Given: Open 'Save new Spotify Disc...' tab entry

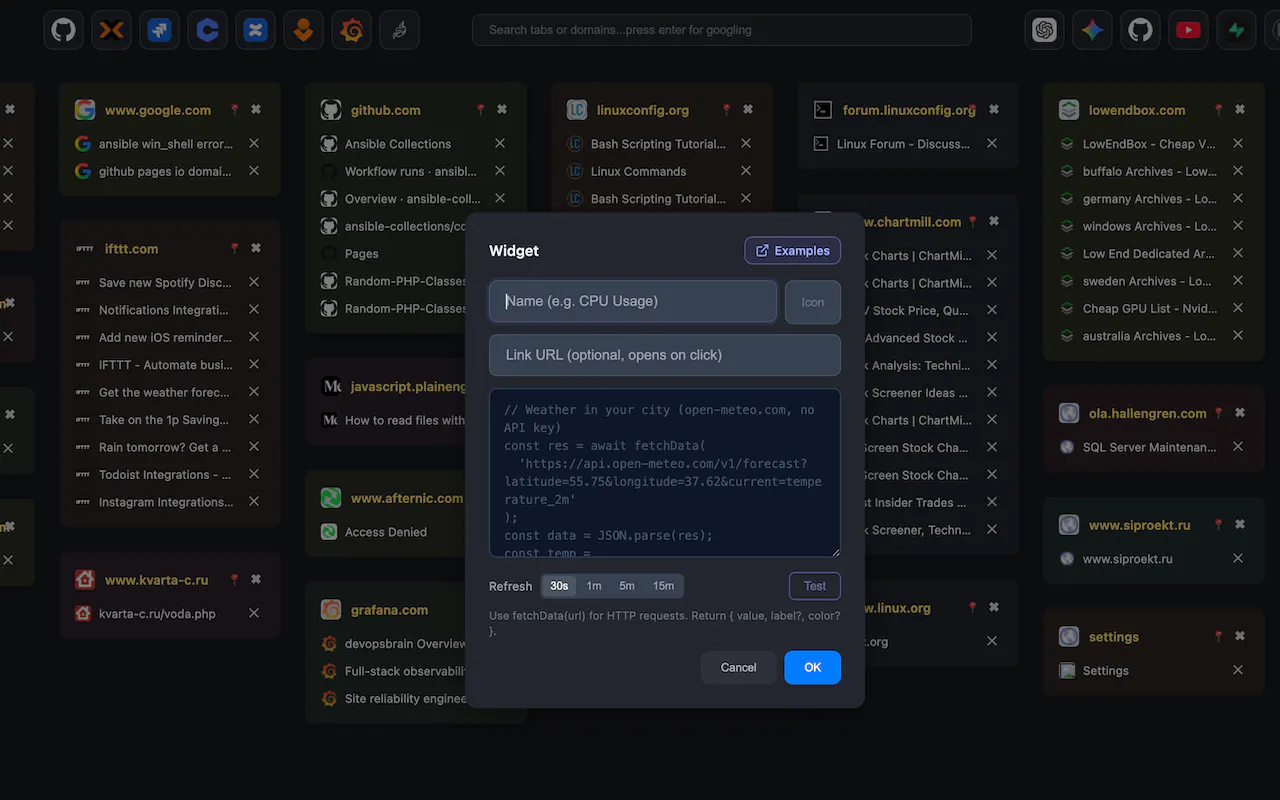Looking at the screenshot, I should click(x=164, y=282).
